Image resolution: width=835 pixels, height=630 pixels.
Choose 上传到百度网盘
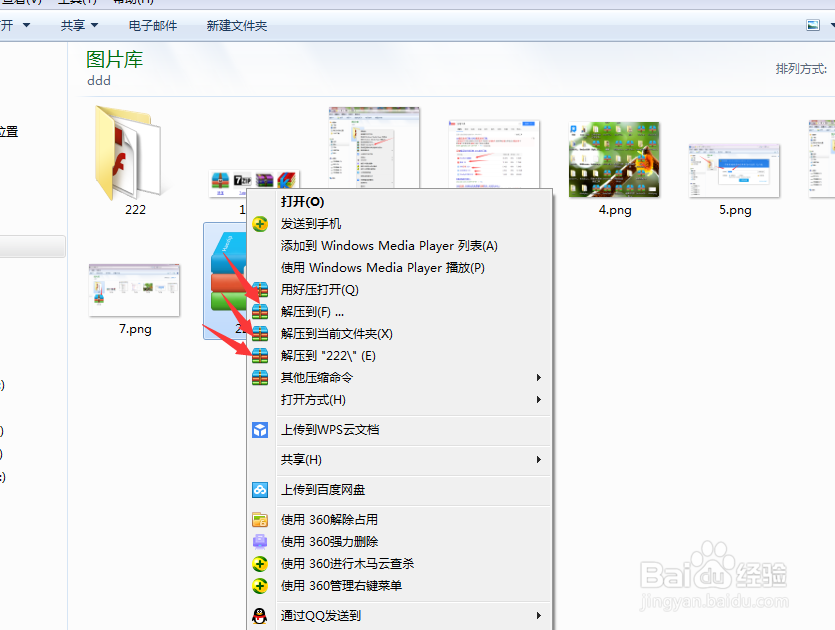pos(400,489)
